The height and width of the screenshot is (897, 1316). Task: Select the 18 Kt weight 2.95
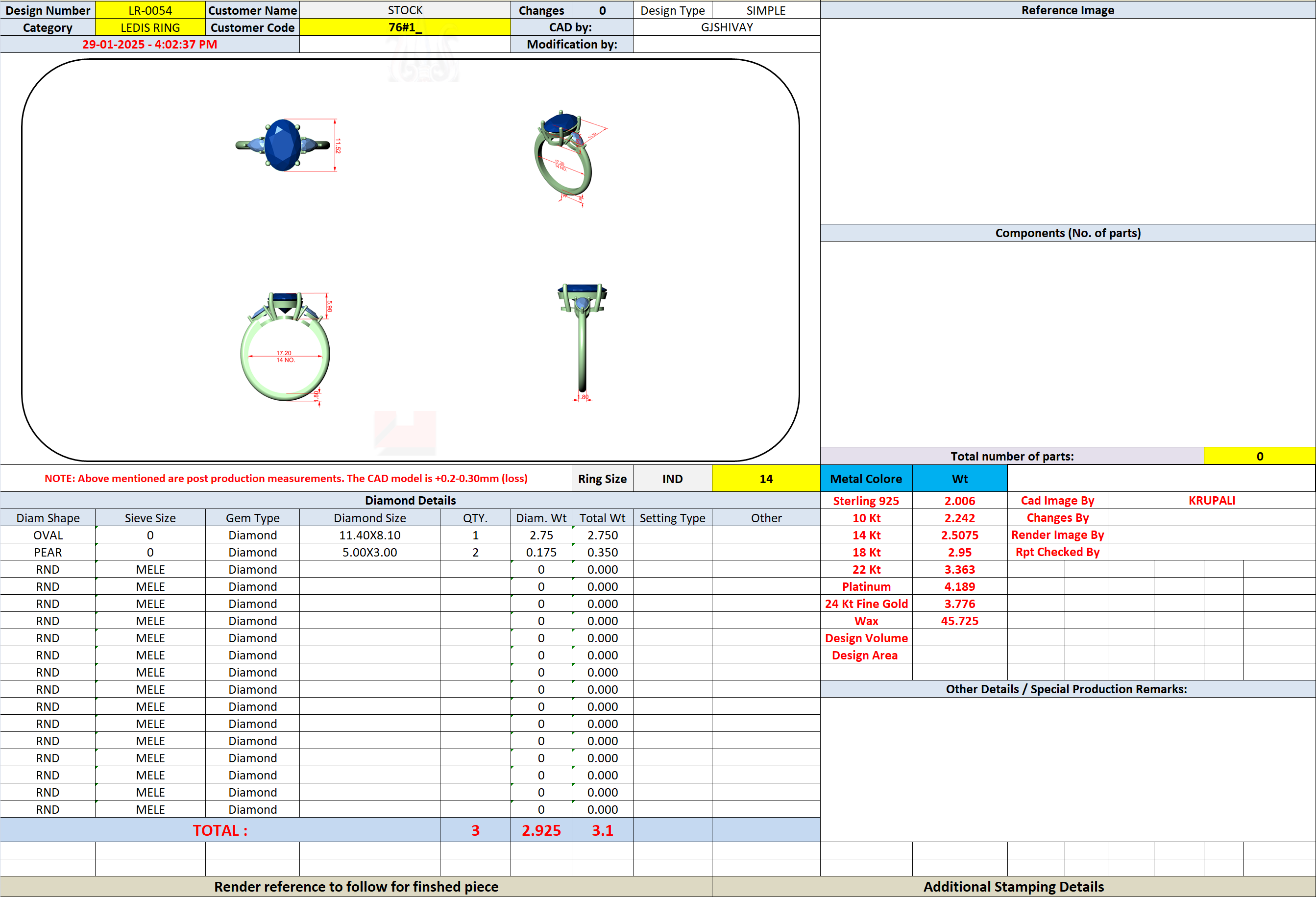coord(959,552)
